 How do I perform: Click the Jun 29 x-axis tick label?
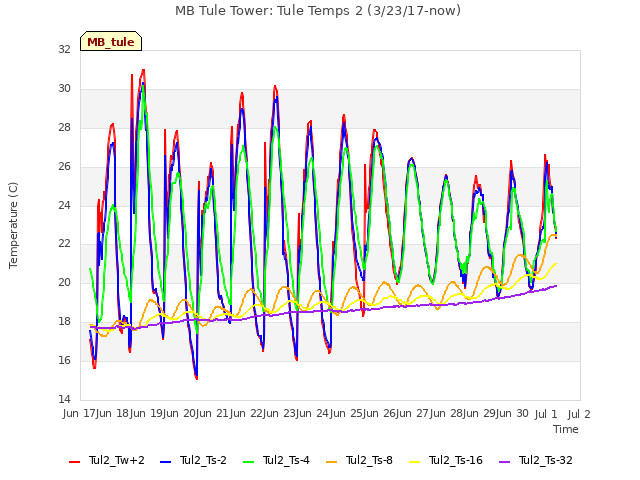pos(479,413)
